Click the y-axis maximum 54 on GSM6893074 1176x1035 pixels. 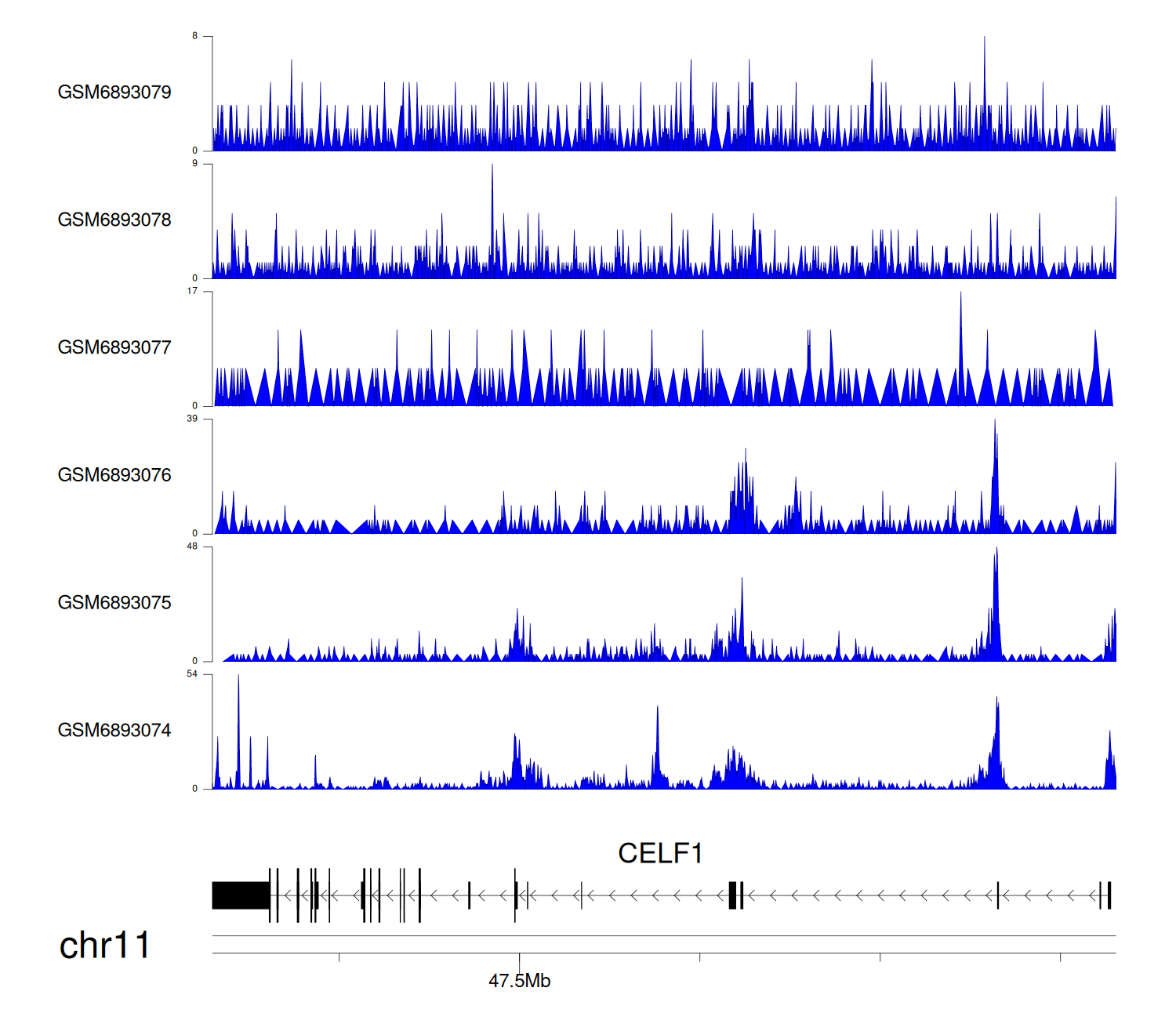pos(192,674)
